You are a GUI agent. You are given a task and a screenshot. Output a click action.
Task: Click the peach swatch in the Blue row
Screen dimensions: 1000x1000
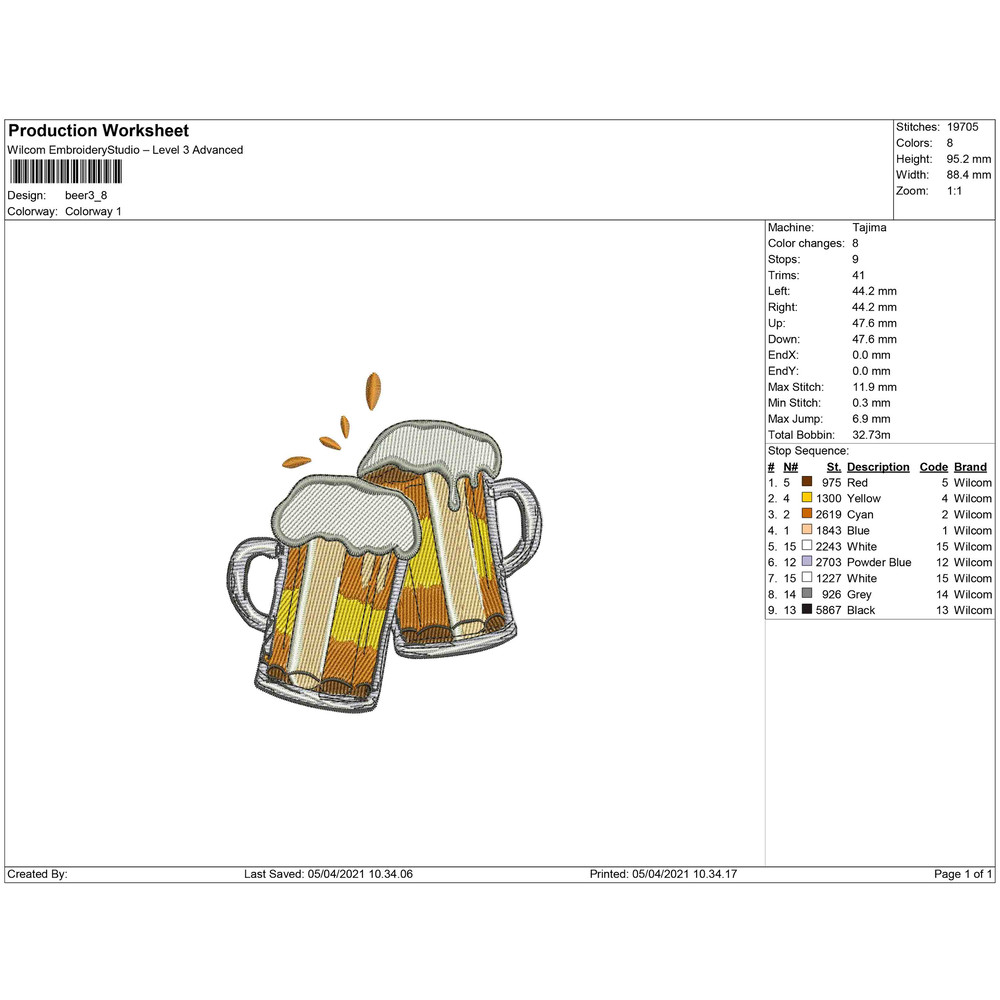coord(806,530)
